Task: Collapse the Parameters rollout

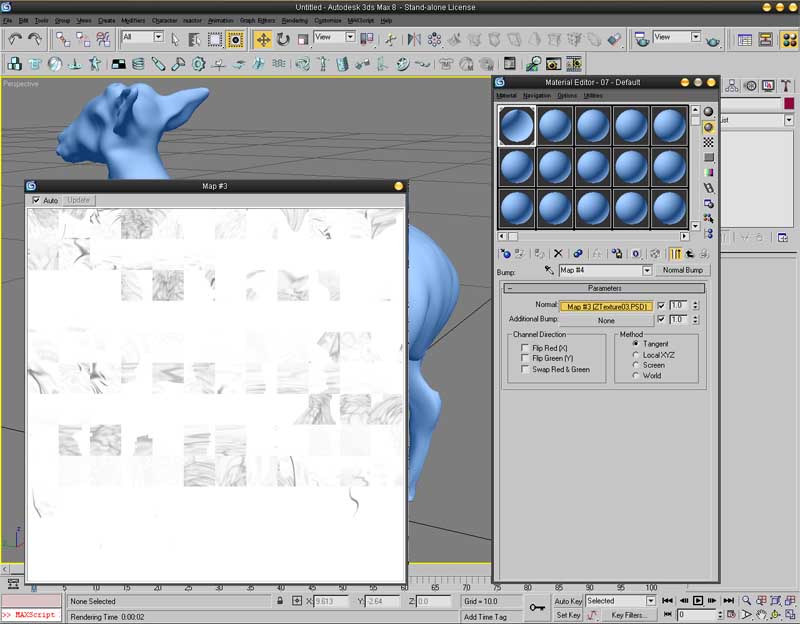Action: (x=605, y=288)
